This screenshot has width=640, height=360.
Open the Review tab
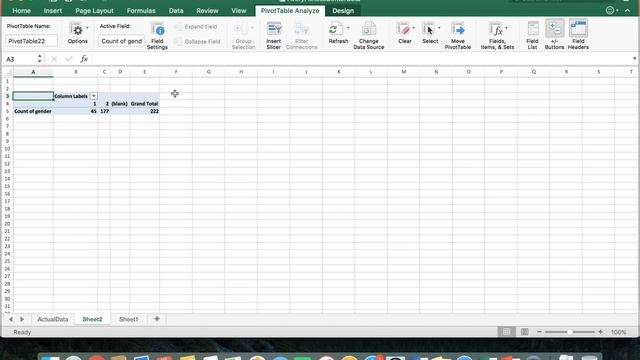click(x=207, y=11)
